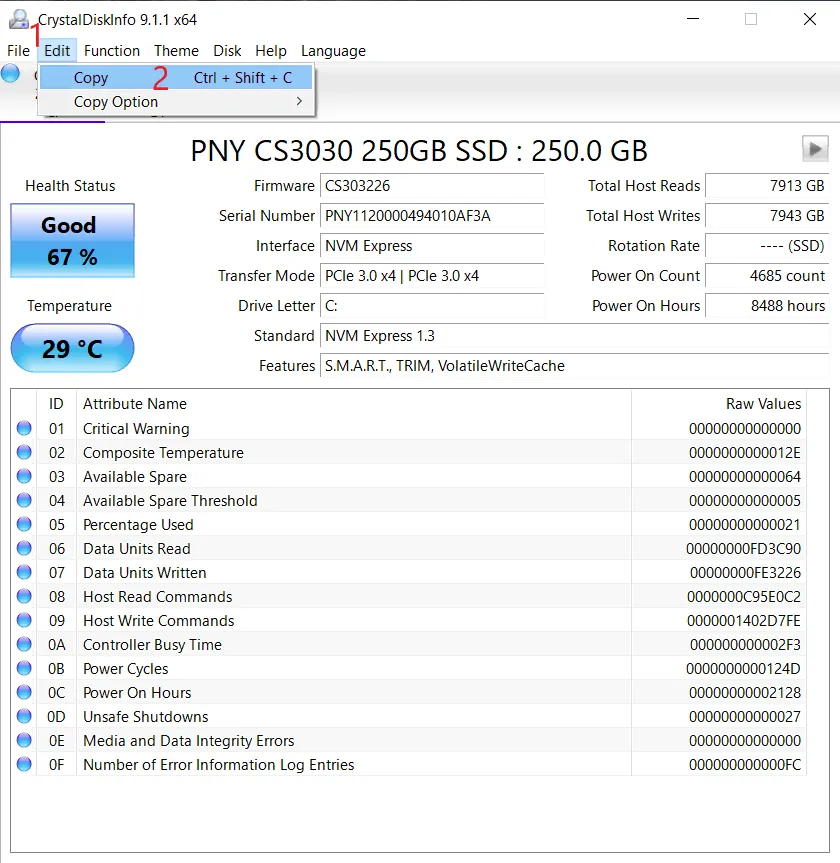
Task: Click the disk status orb below File menu
Action: (x=11, y=73)
